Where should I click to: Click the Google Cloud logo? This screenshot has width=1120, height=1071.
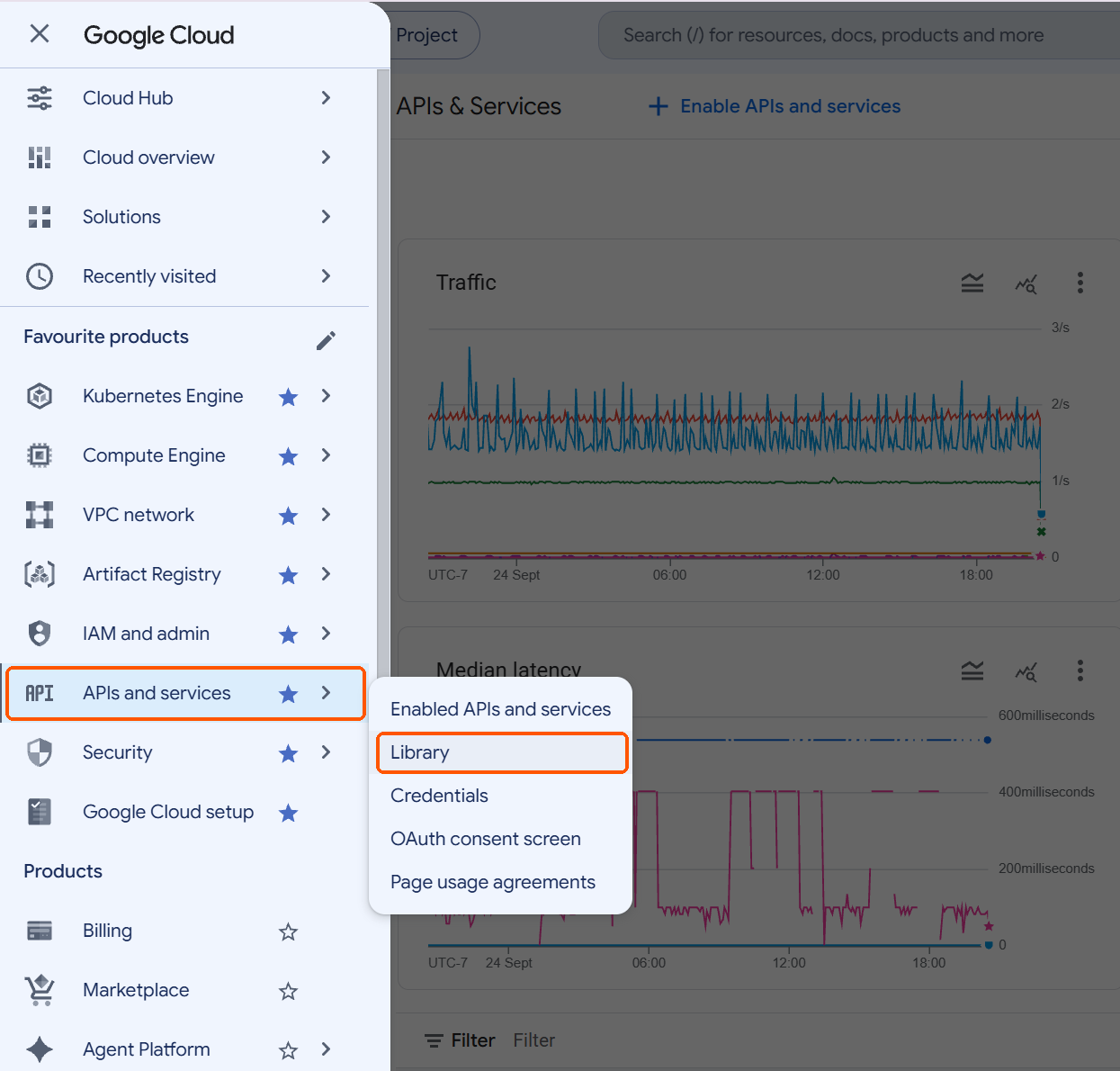(x=159, y=35)
